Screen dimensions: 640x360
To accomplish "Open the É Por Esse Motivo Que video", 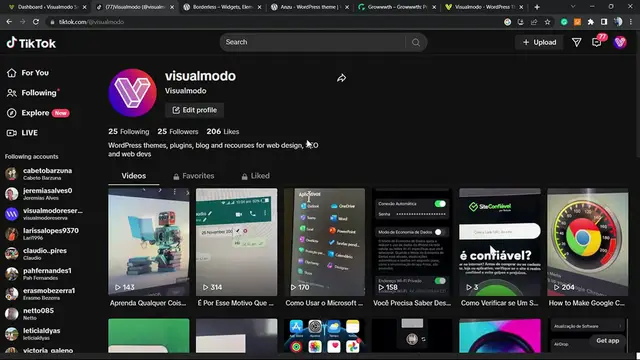I will pos(236,242).
